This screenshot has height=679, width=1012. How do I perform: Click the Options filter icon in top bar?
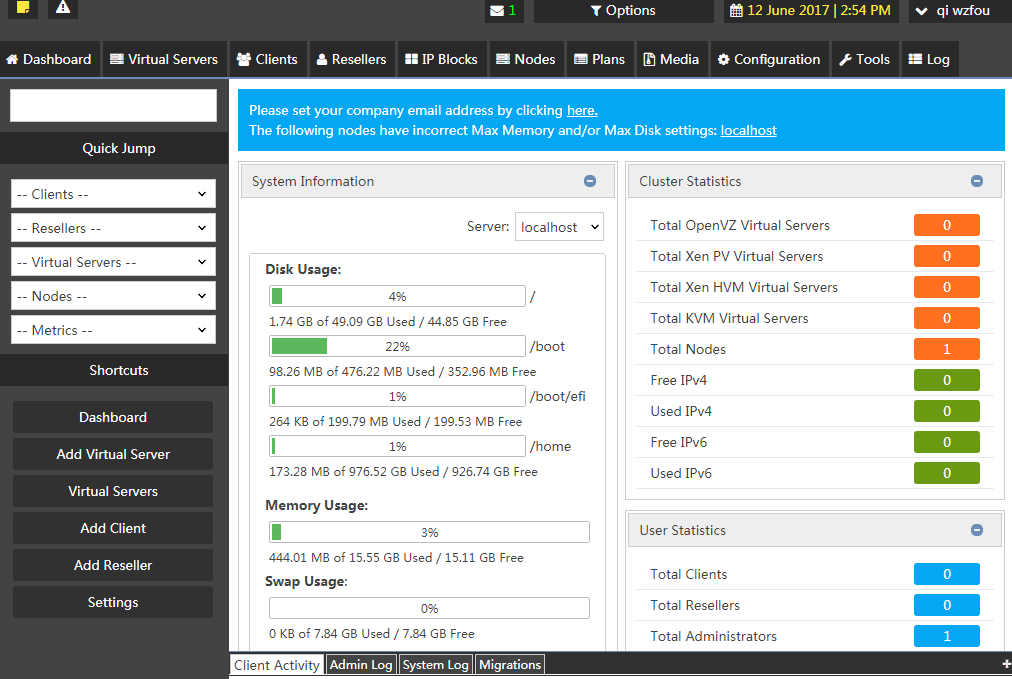point(598,11)
